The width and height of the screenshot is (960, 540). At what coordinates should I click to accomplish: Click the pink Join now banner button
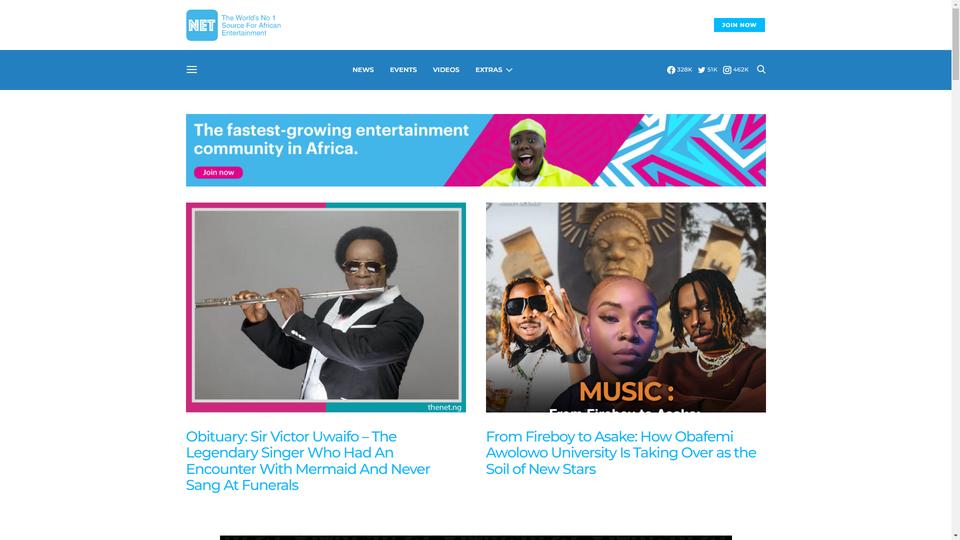[219, 173]
